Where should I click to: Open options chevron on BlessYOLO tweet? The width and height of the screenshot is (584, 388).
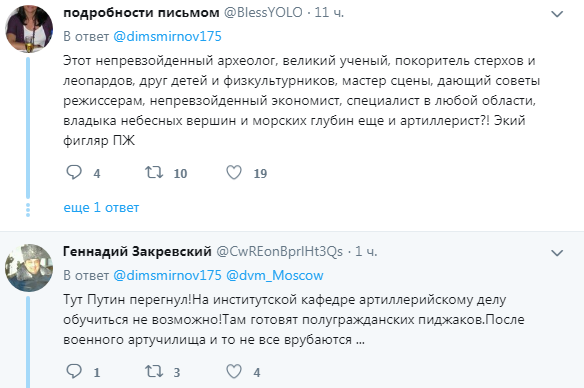tap(557, 14)
